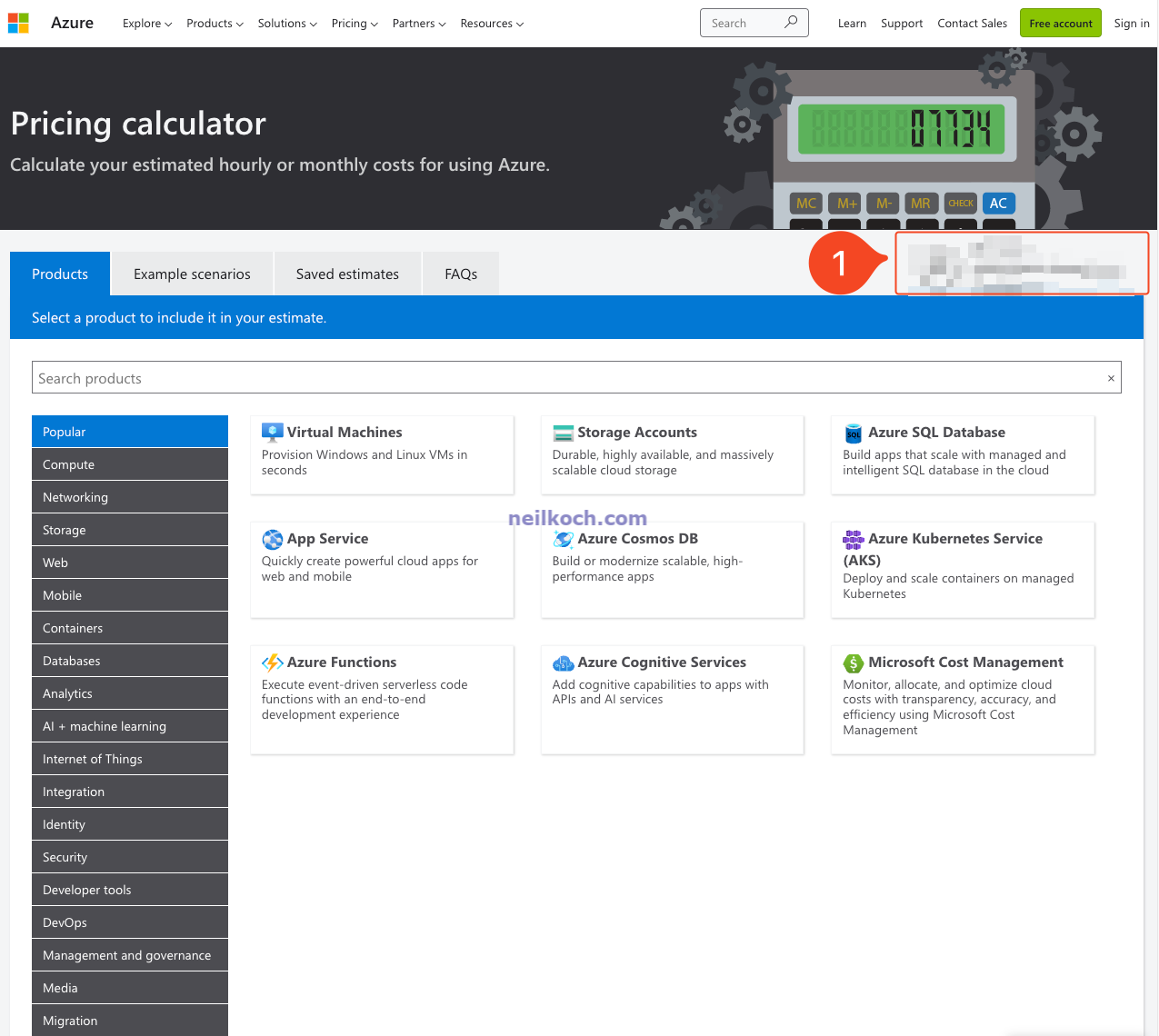Image resolution: width=1159 pixels, height=1036 pixels.
Task: Click the Microsoft logo icon
Action: click(x=18, y=23)
